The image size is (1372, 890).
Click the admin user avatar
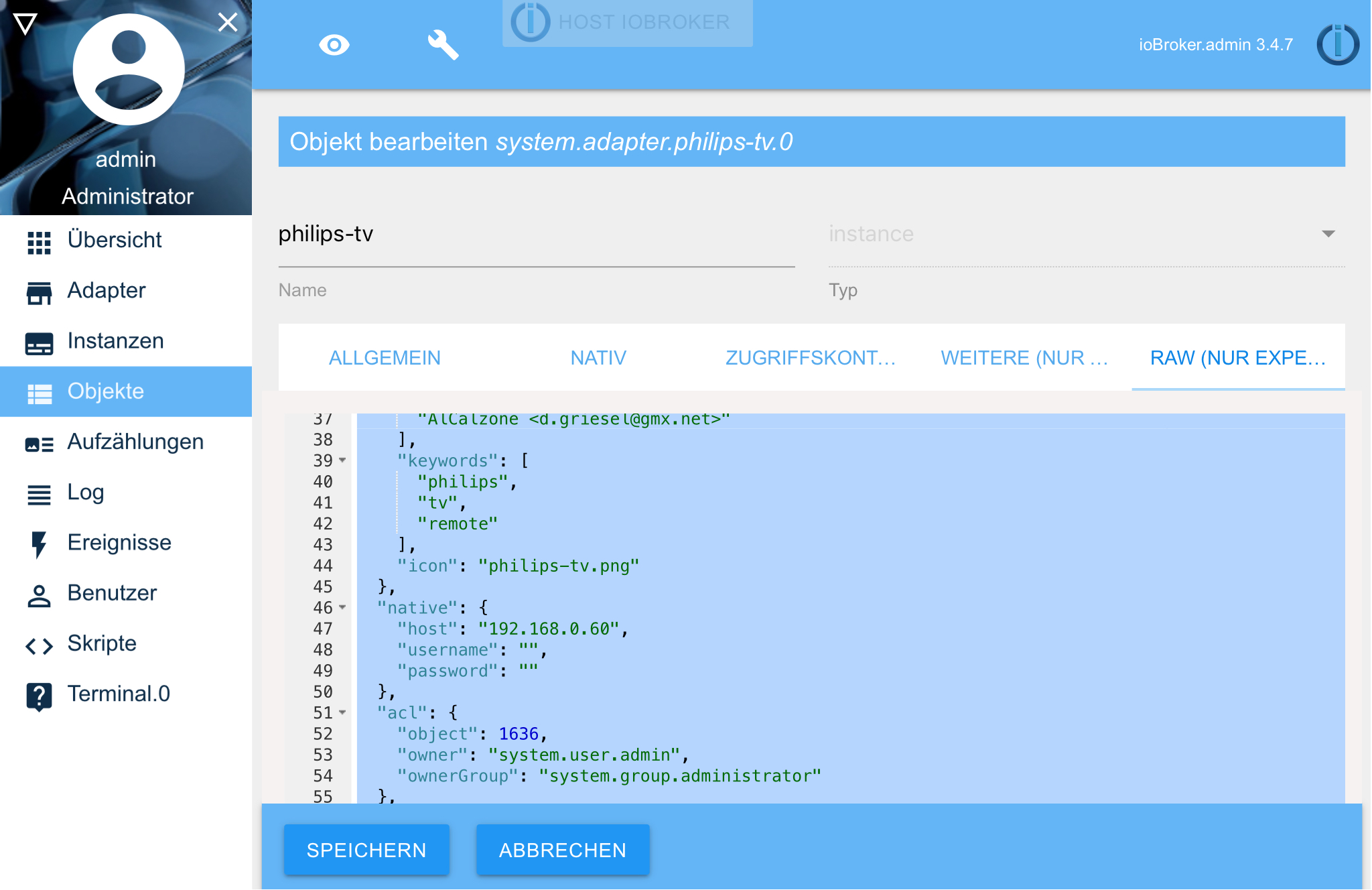pos(129,70)
